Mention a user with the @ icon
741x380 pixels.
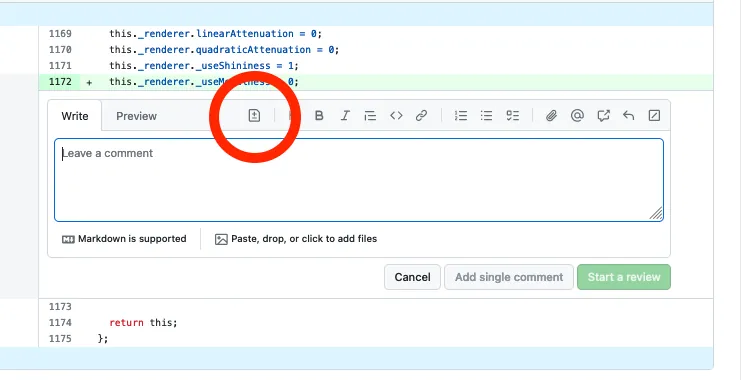pos(577,115)
